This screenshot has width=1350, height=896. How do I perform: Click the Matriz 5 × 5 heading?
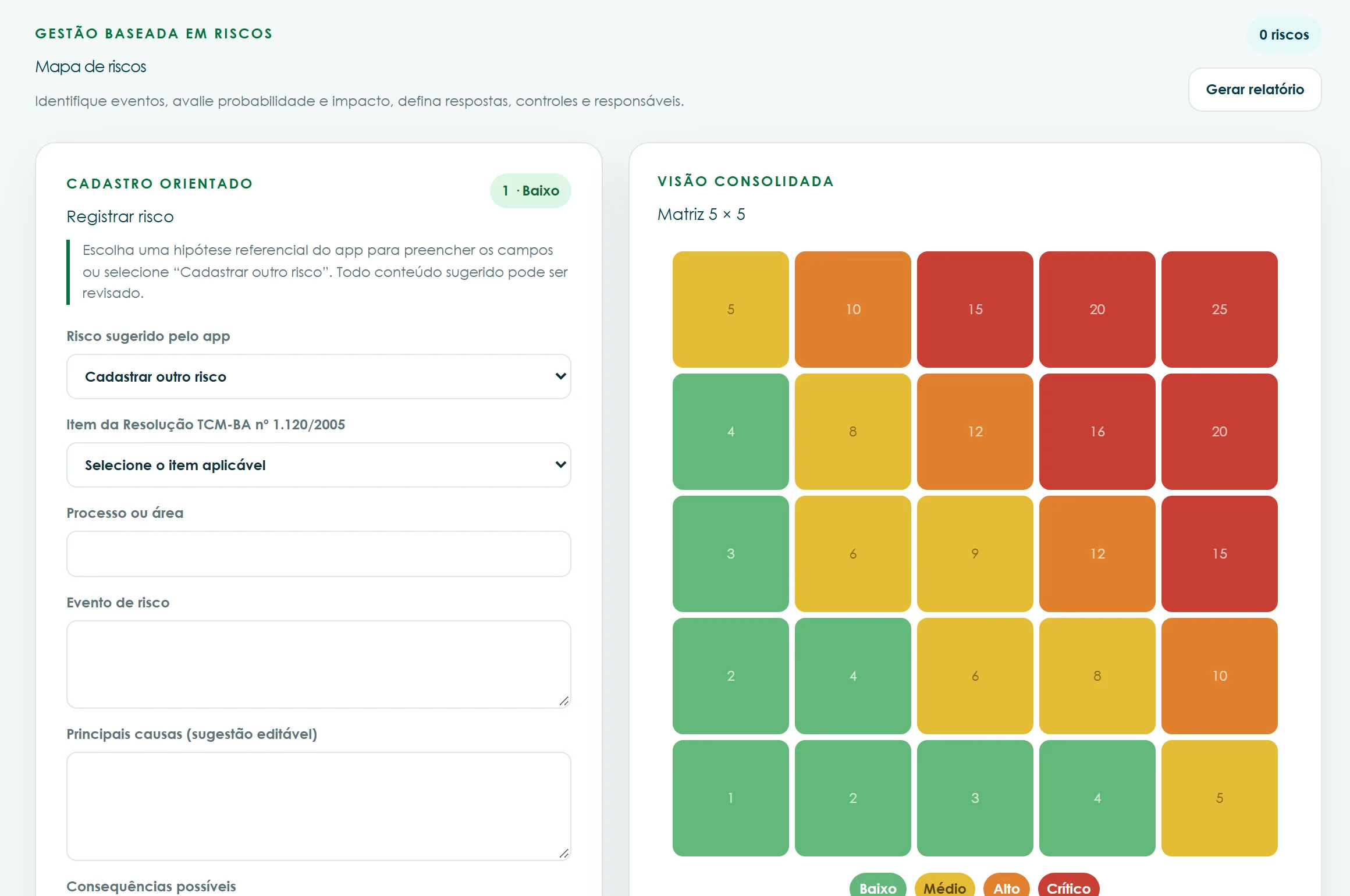click(701, 214)
